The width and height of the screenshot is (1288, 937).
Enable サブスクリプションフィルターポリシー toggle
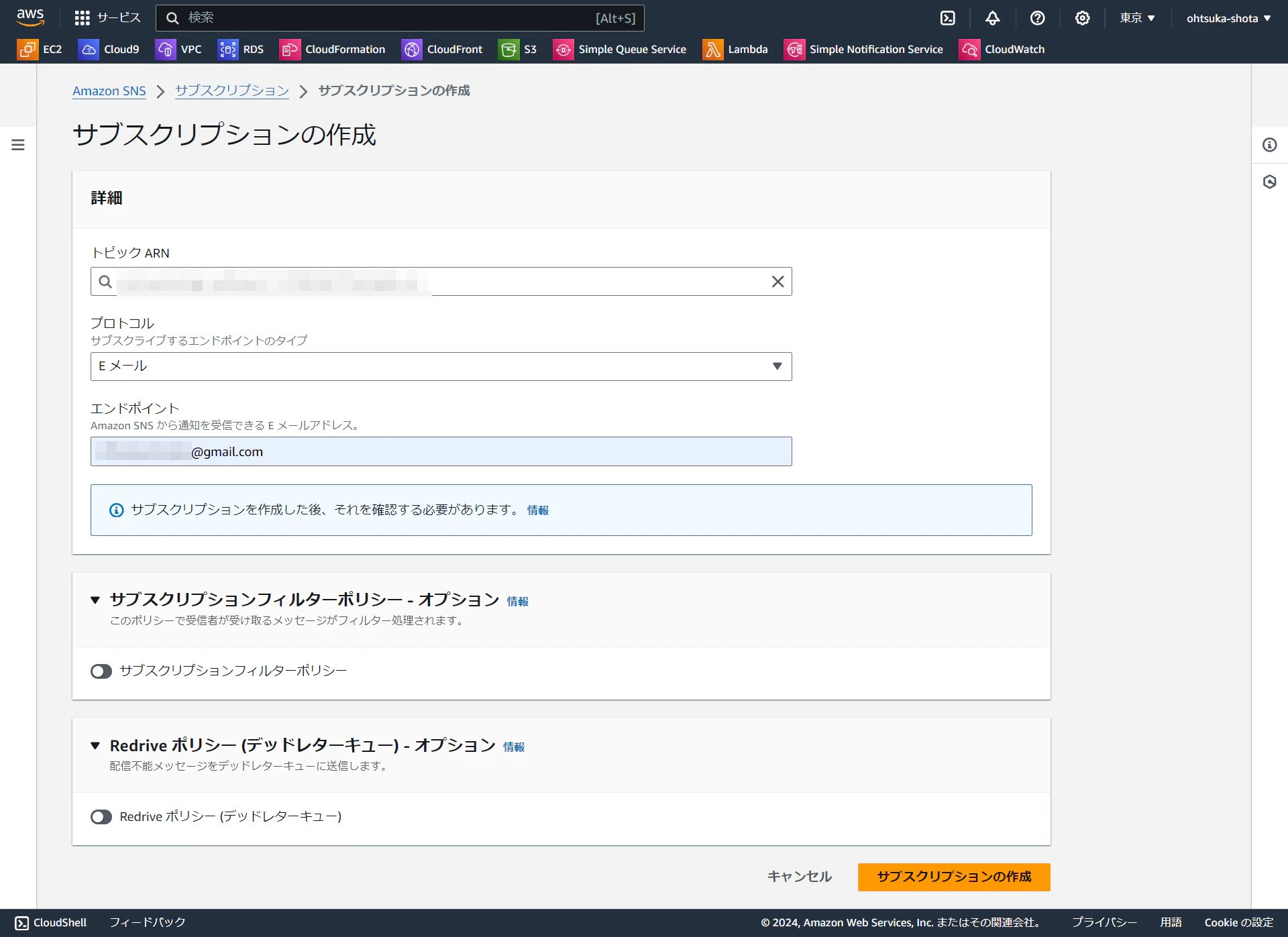click(x=101, y=671)
